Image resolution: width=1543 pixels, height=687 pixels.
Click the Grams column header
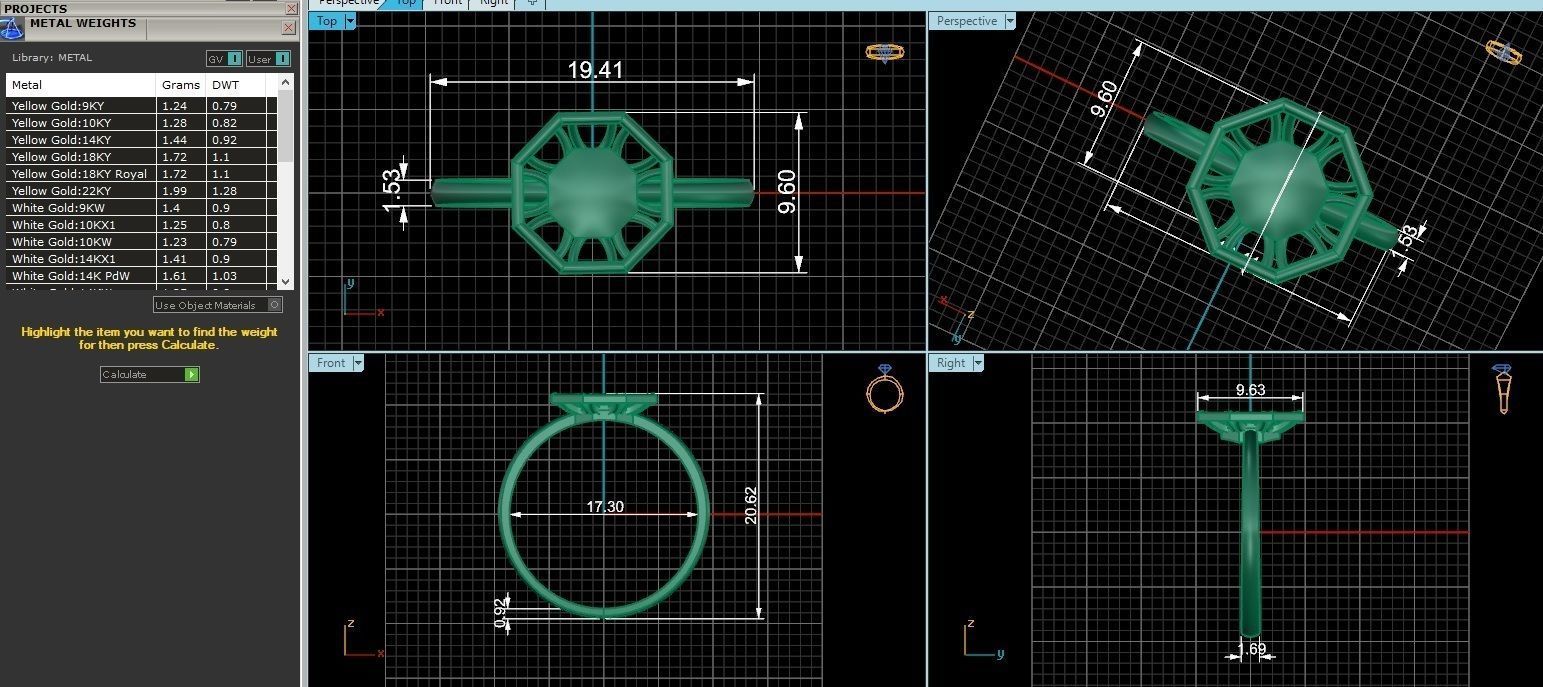point(181,85)
